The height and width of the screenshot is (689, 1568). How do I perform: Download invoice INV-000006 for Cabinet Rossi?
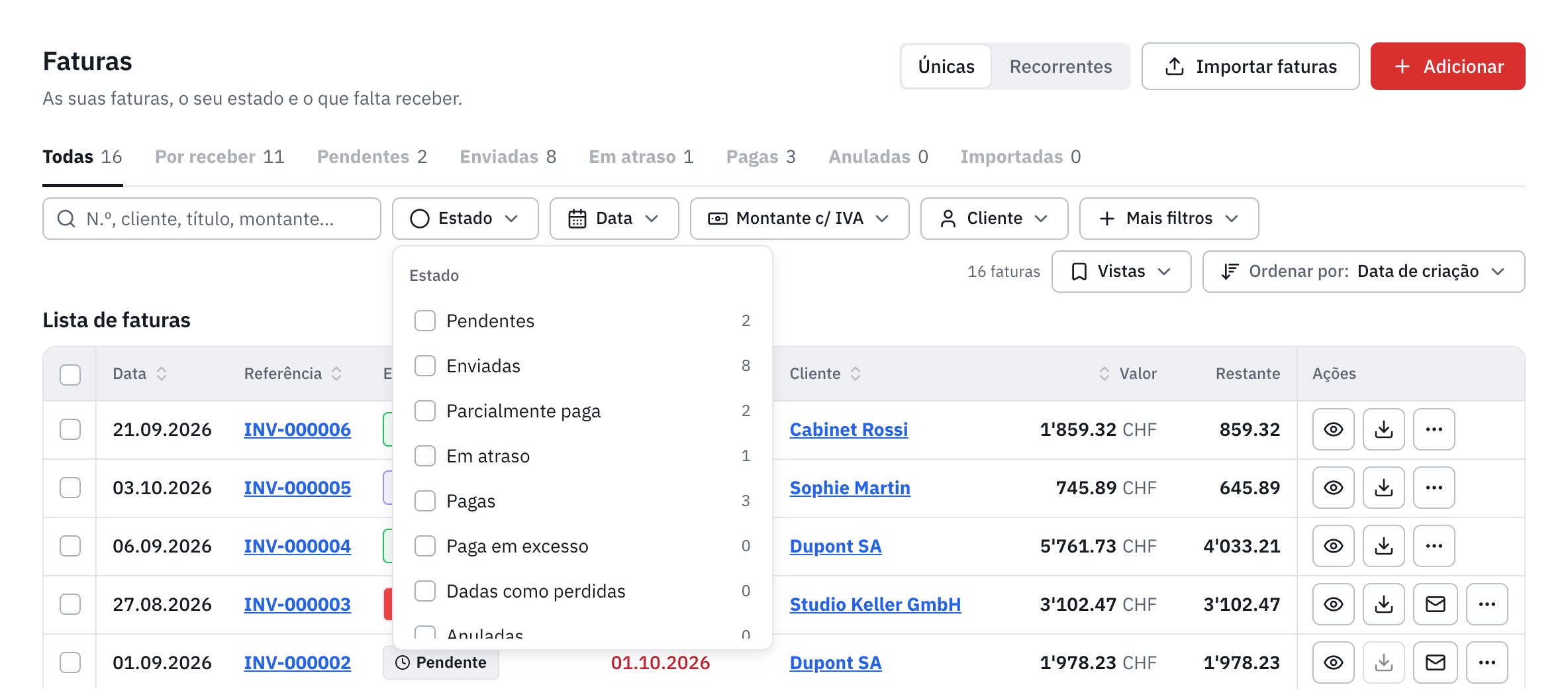1383,429
